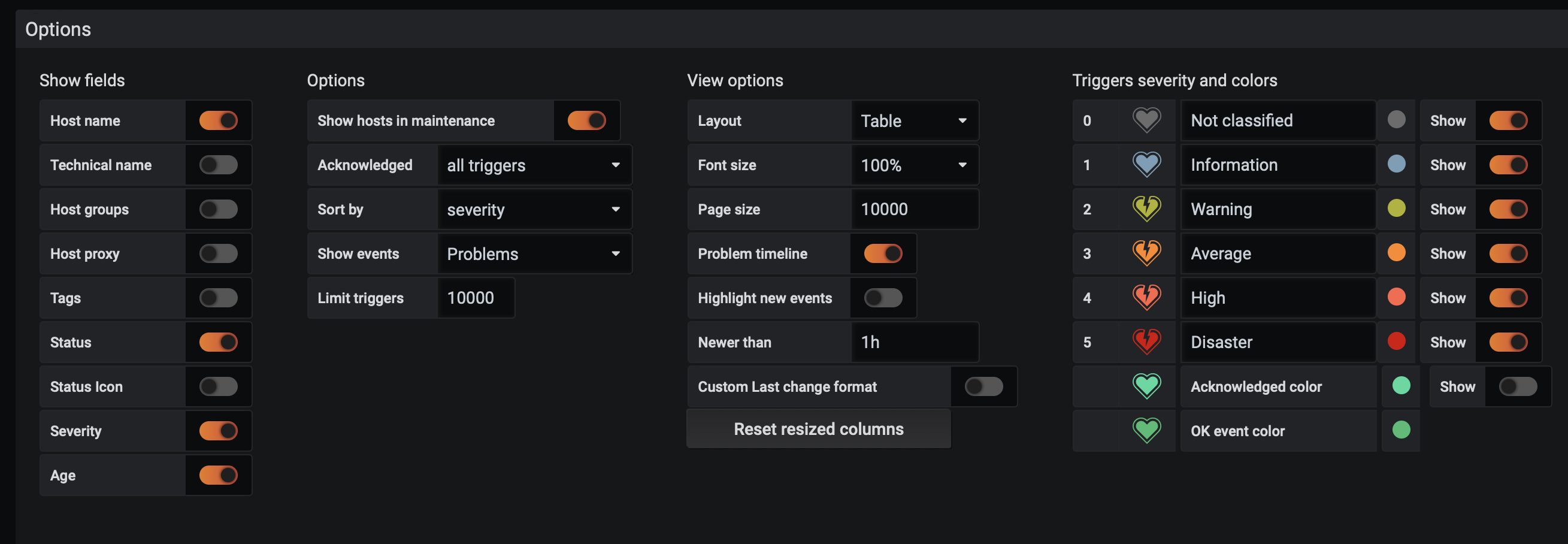Click the Show fields section heading
Viewport: 1568px width, 544px height.
click(x=82, y=80)
